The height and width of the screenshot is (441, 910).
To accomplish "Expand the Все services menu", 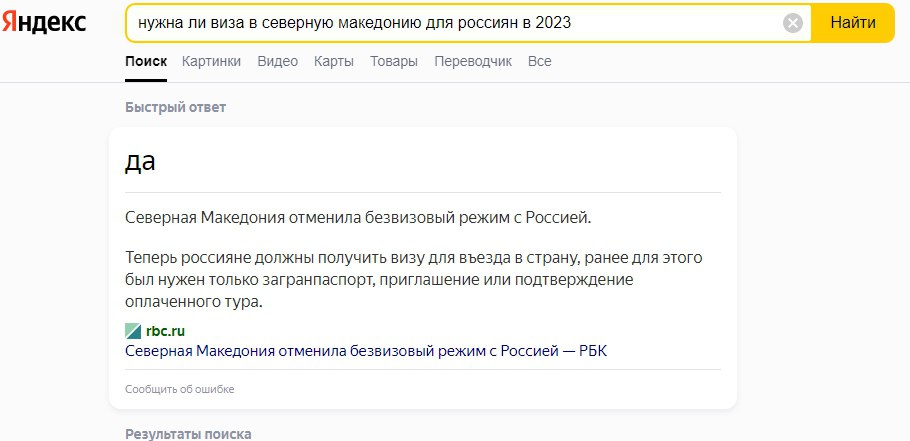I will [x=539, y=61].
